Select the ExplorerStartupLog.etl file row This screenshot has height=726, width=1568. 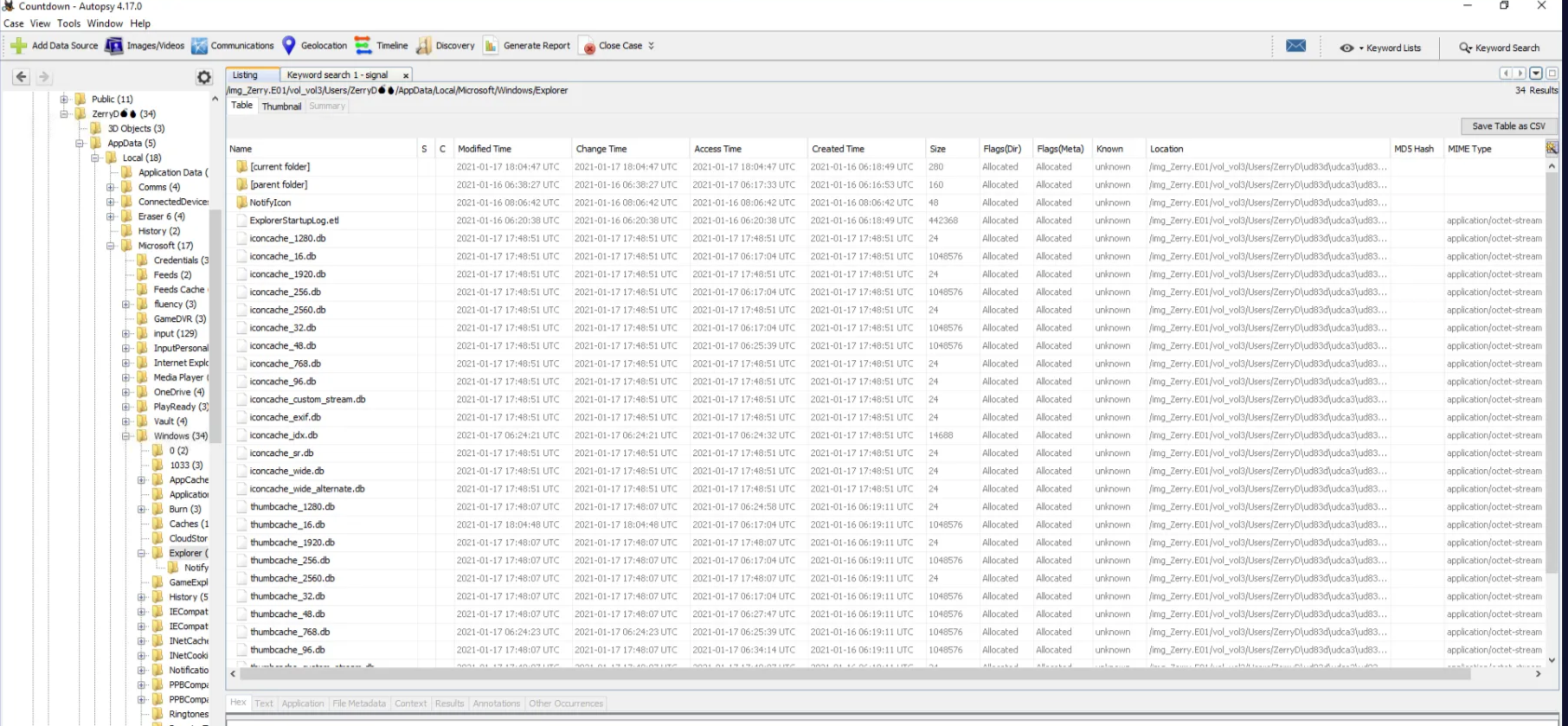[x=886, y=221]
